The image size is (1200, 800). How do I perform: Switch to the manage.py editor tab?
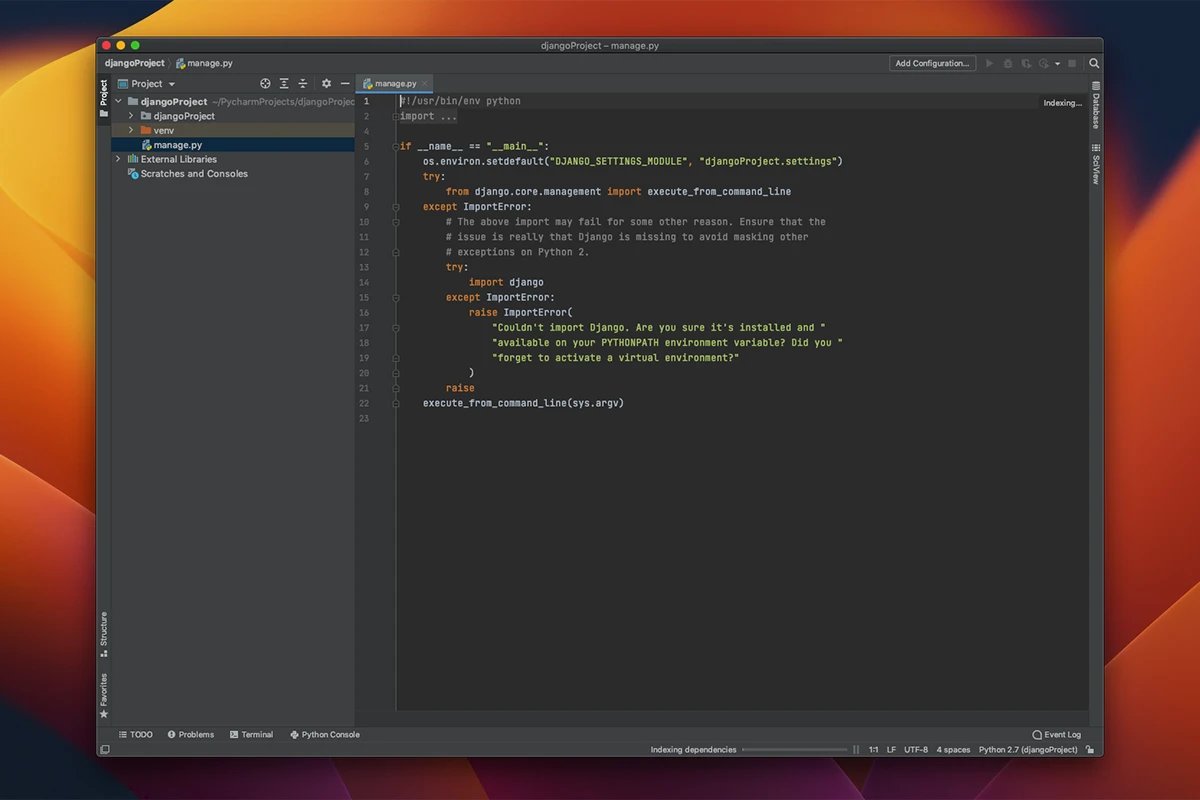[x=392, y=83]
